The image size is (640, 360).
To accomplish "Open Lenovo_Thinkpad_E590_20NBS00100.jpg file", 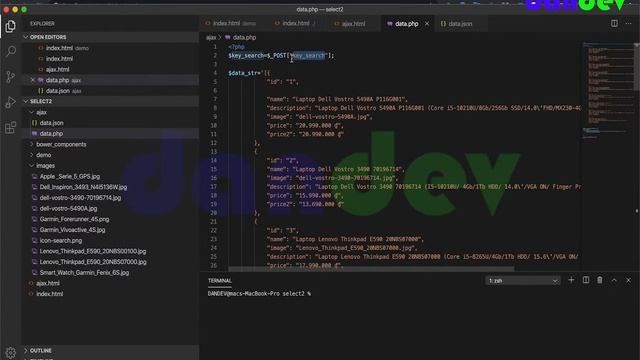I will click(x=110, y=251).
